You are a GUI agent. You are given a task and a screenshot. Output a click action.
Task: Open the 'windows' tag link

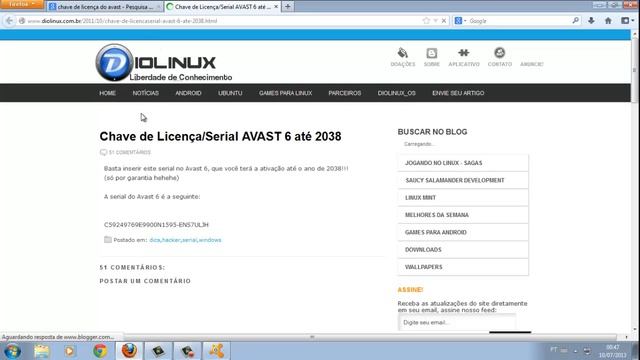pos(210,240)
